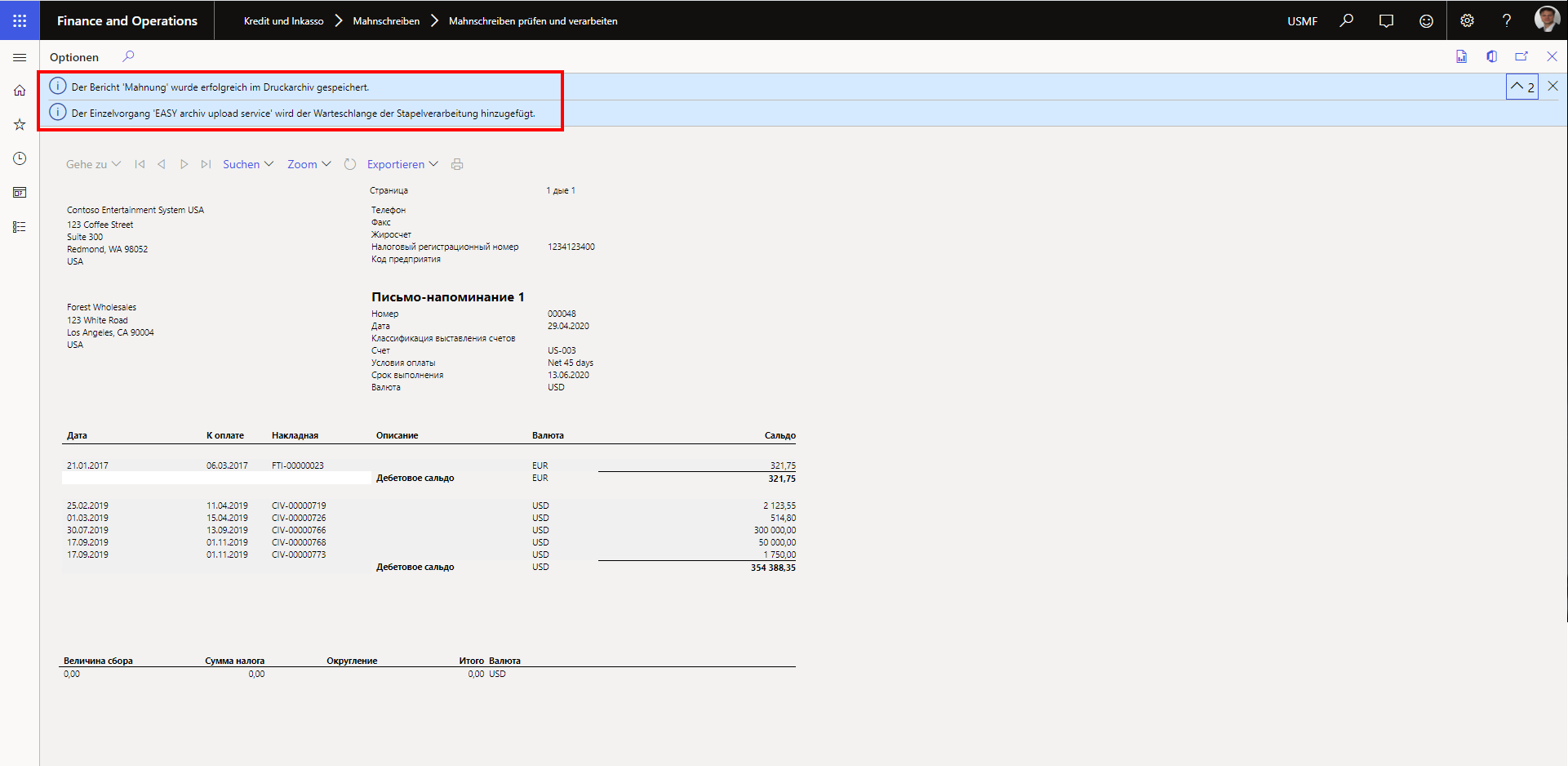Open the attachments document icon
The image size is (1568, 766).
pos(1461,56)
